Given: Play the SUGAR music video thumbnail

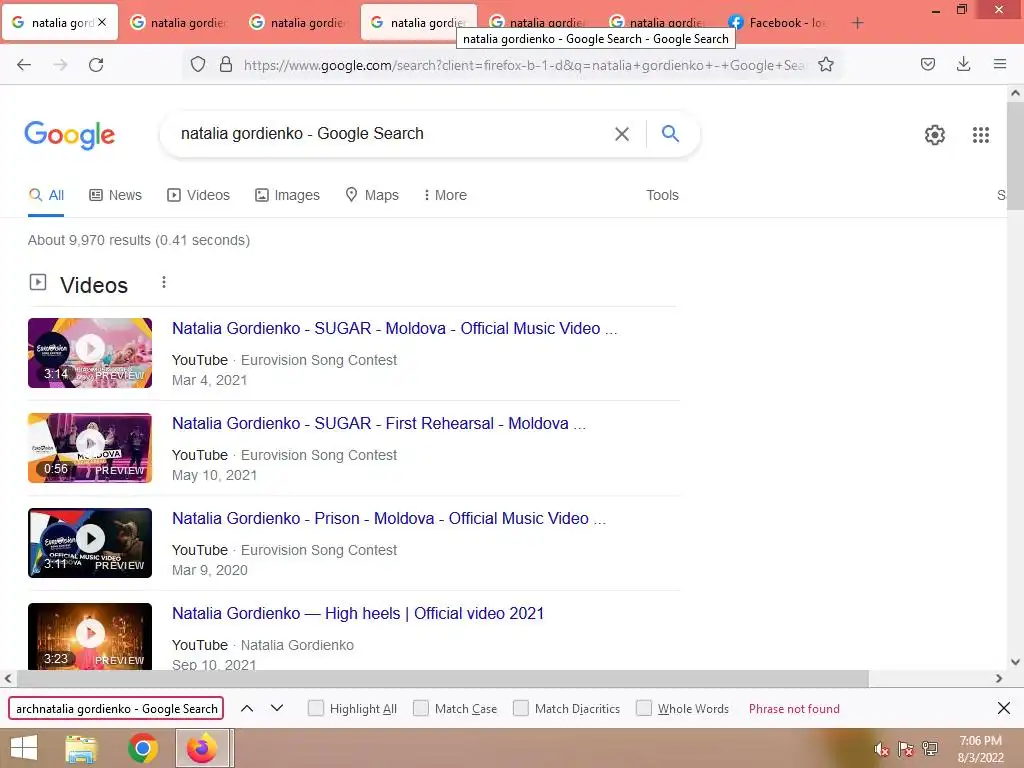Looking at the screenshot, I should coord(90,353).
